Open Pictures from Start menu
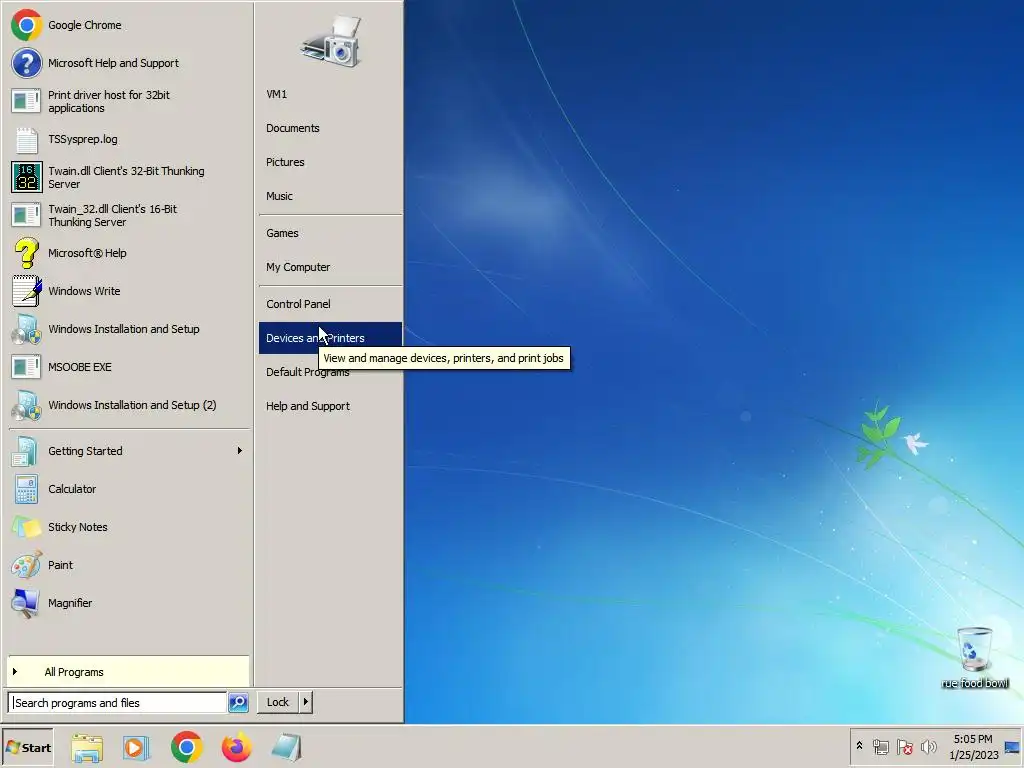 click(330, 162)
